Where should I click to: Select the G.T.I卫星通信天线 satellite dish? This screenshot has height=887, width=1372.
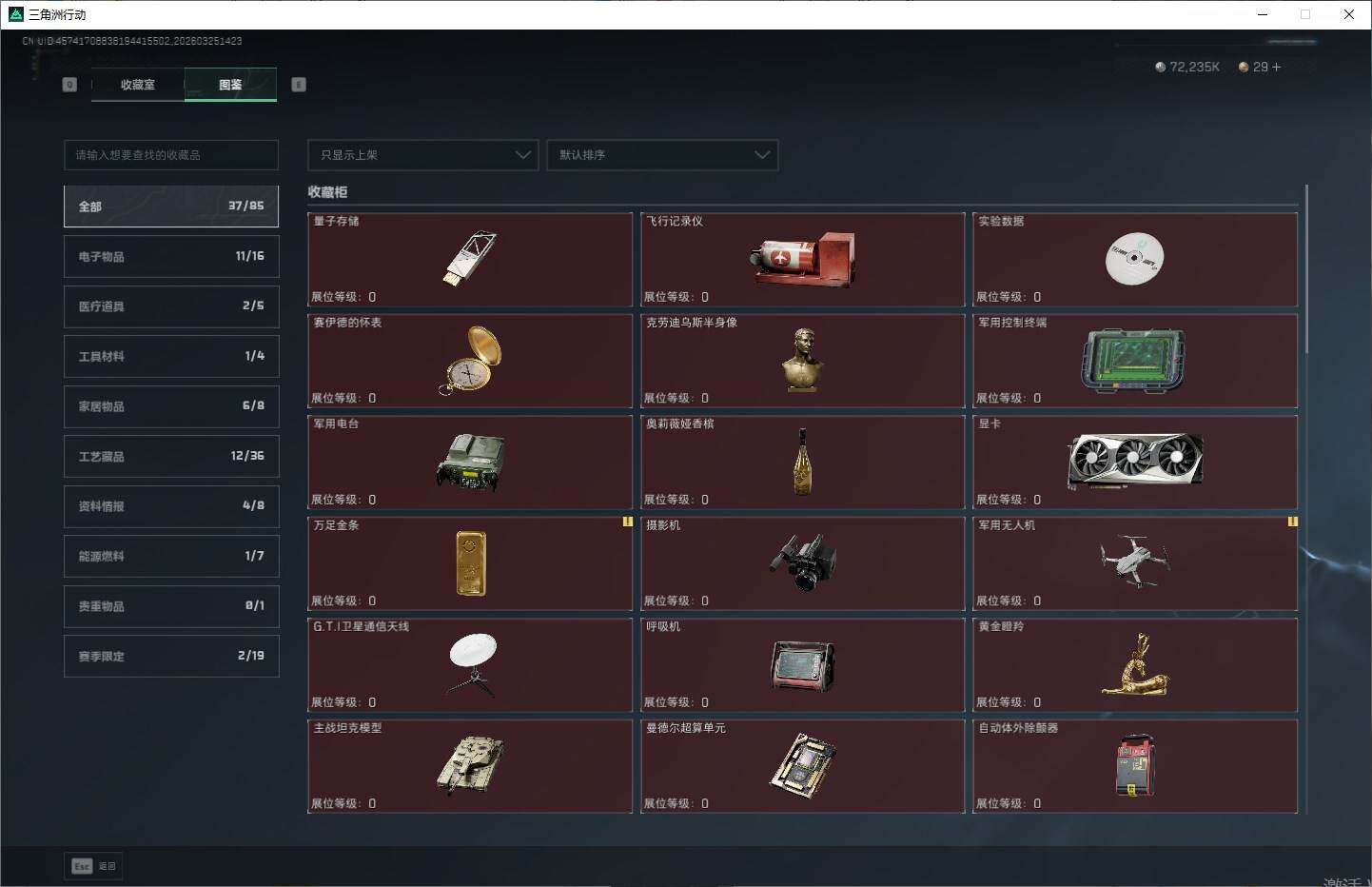point(470,664)
